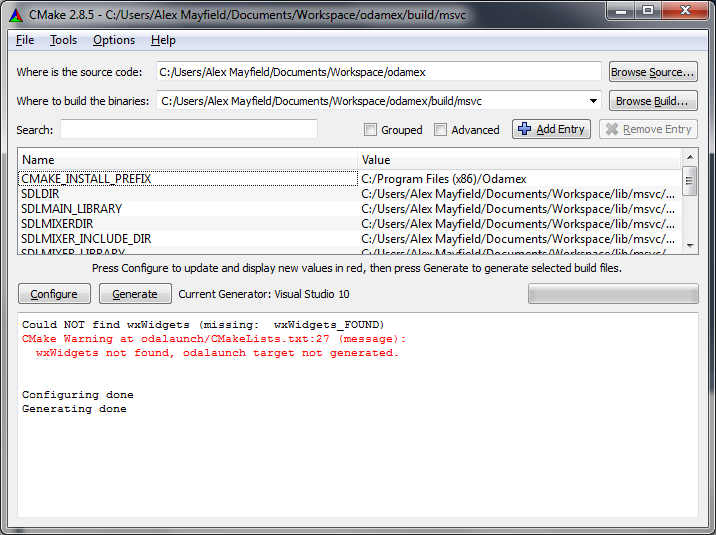Click the SDLMAIN_LIBRARY value path cell
The height and width of the screenshot is (535, 716).
point(520,209)
